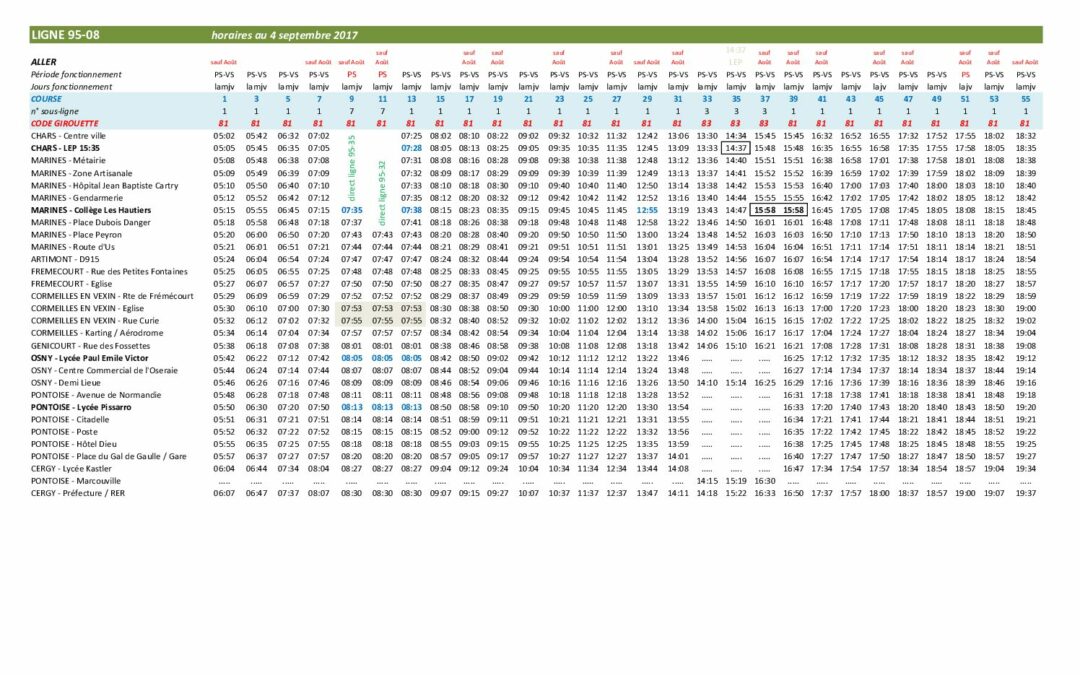Viewport: 1080px width, 675px height.
Task: Click the green vertical 'direct ligne 95-35' note
Action: pyautogui.click(x=352, y=169)
